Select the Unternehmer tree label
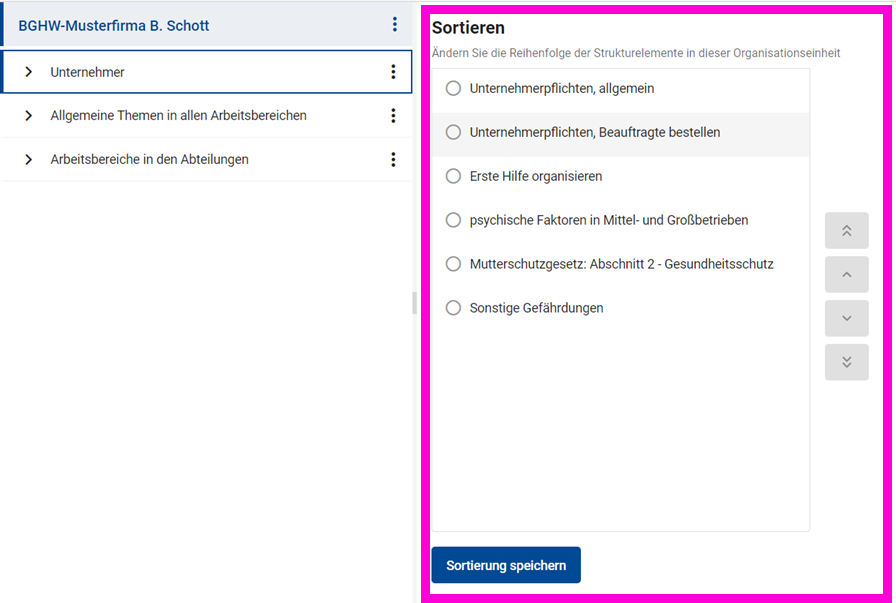Image resolution: width=896 pixels, height=603 pixels. coord(88,72)
